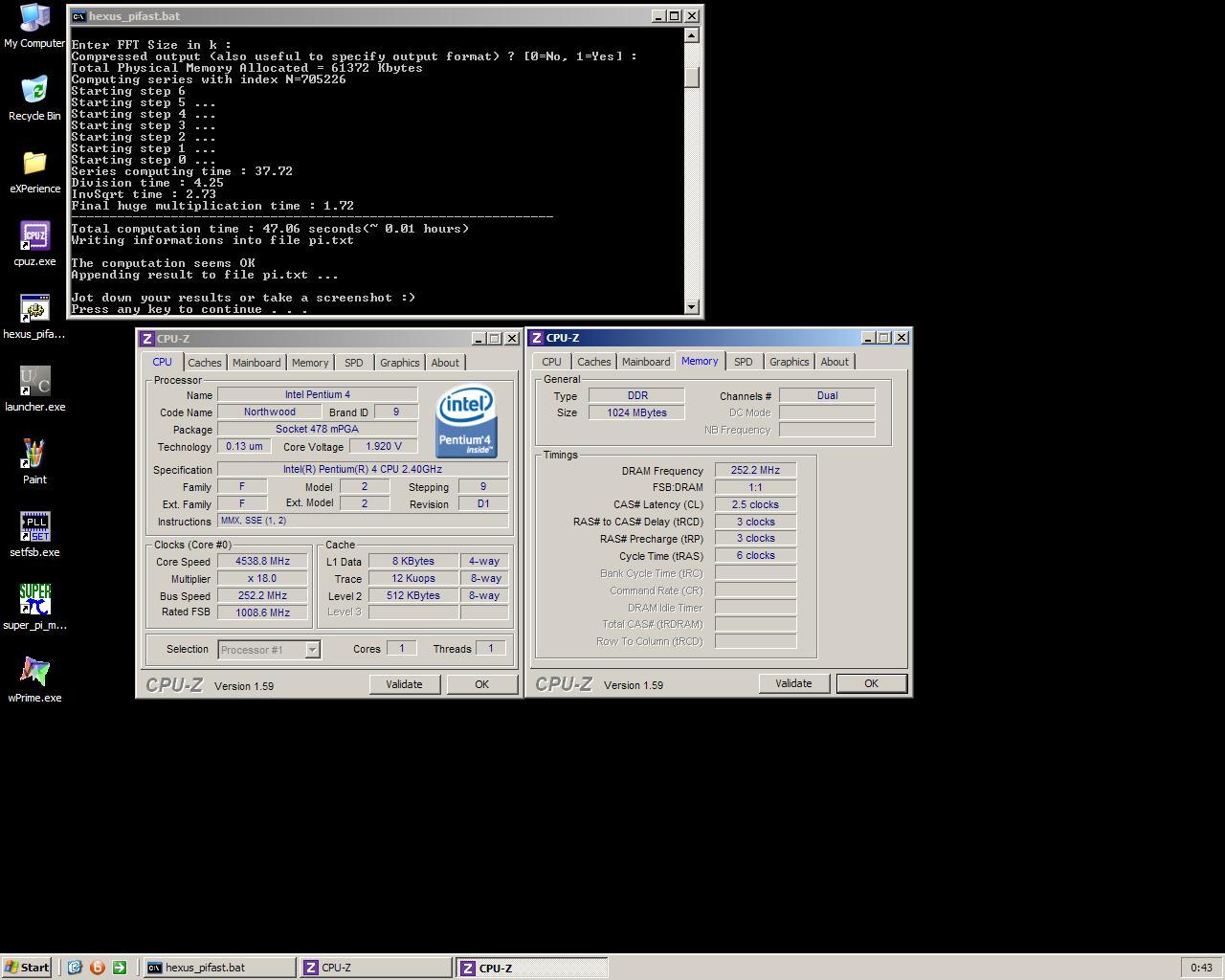Viewport: 1225px width, 980px height.
Task: Open the Start menu
Action: click(27, 968)
